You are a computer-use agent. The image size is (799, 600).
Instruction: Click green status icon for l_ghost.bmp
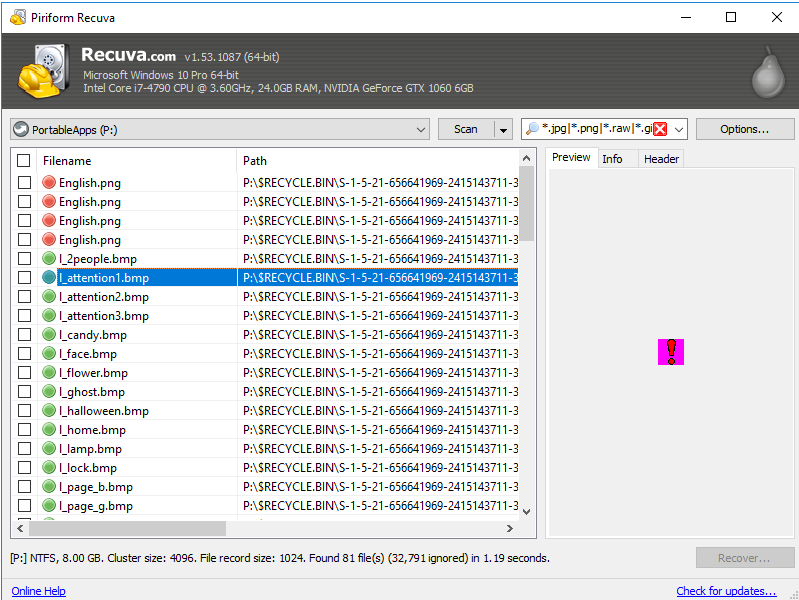coord(49,392)
